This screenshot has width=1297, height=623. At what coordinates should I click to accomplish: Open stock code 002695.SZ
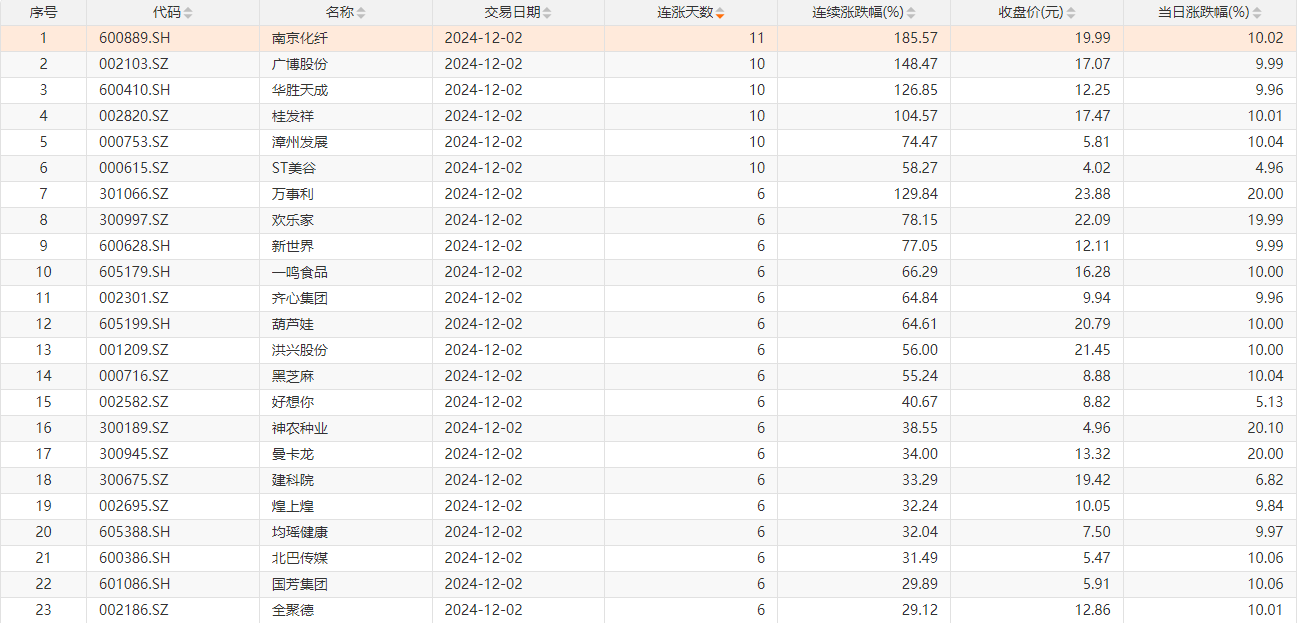coord(134,506)
